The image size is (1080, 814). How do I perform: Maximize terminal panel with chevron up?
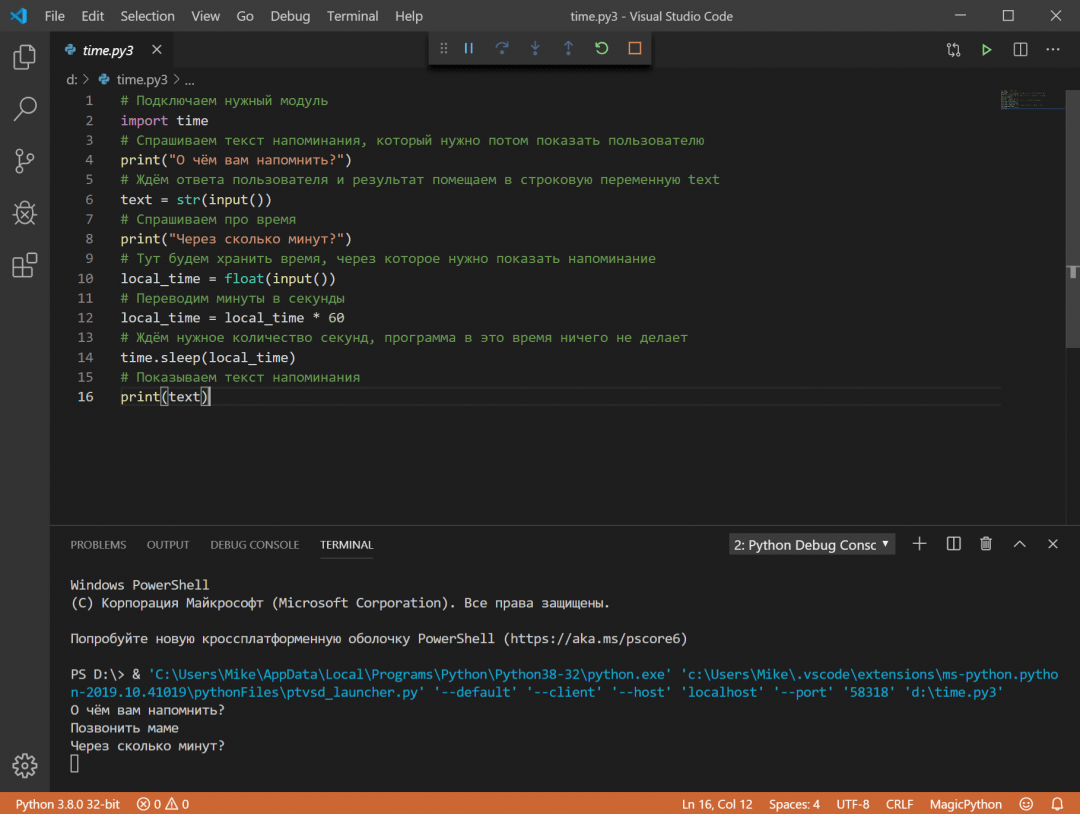(x=1019, y=544)
